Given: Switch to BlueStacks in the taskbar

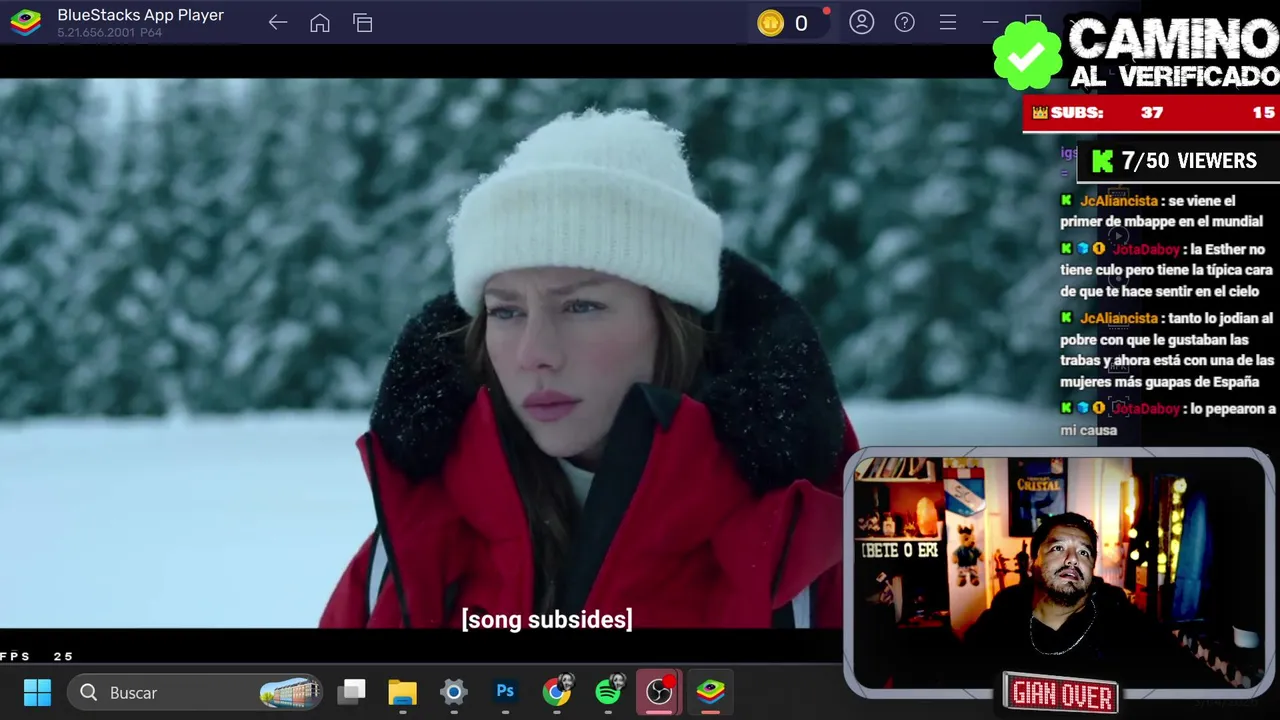Looking at the screenshot, I should [x=711, y=691].
